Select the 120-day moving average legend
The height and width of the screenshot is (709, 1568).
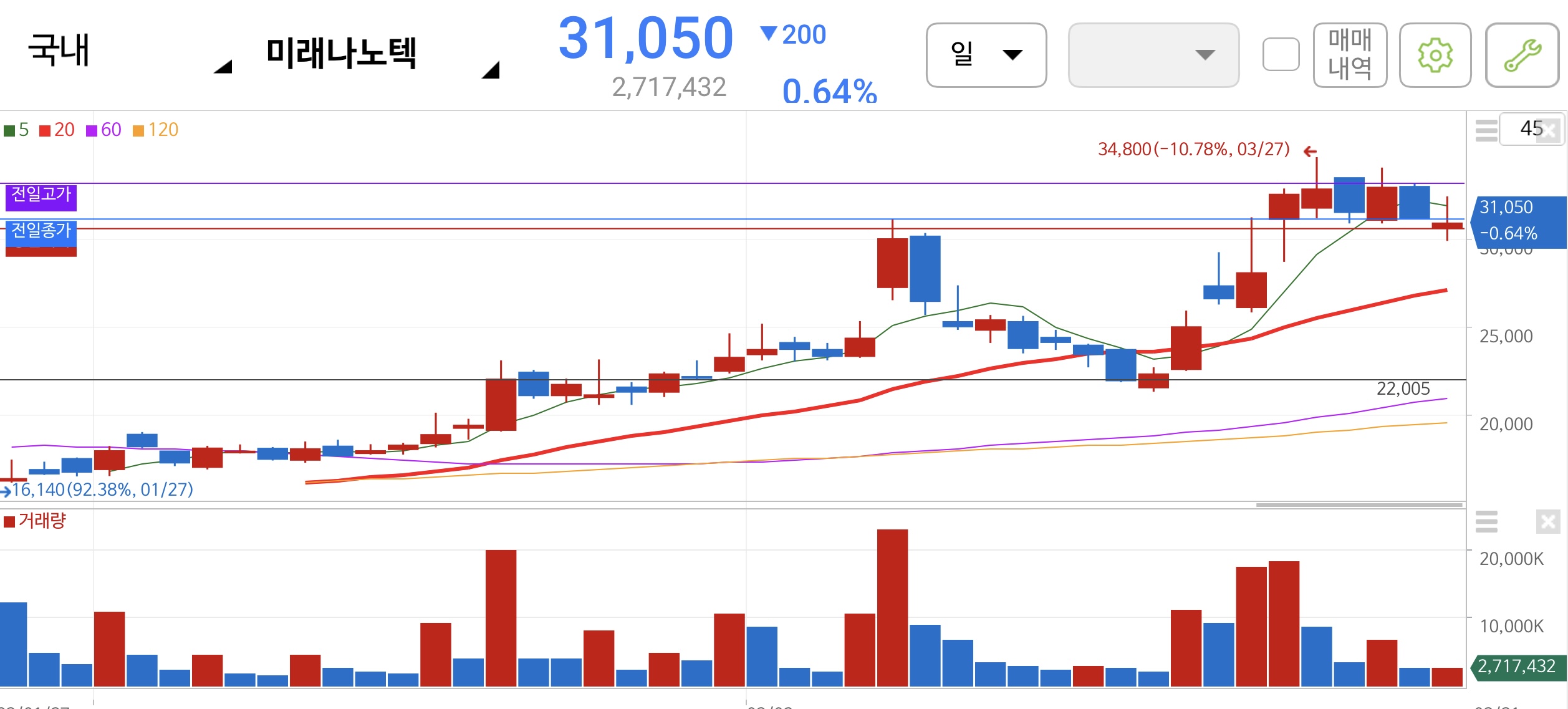(156, 130)
